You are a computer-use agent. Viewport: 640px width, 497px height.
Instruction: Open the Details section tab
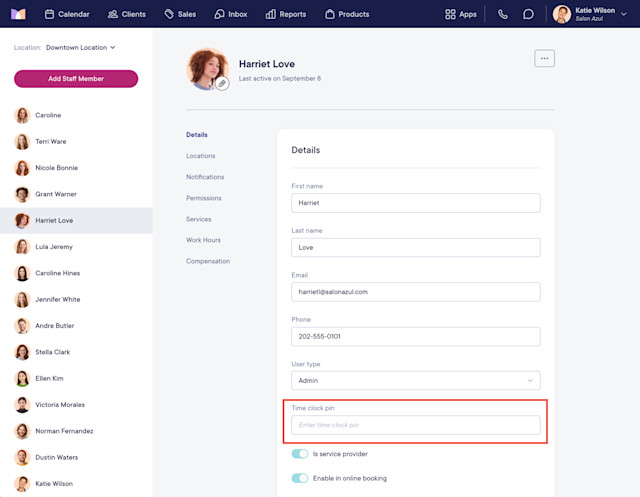coord(197,135)
